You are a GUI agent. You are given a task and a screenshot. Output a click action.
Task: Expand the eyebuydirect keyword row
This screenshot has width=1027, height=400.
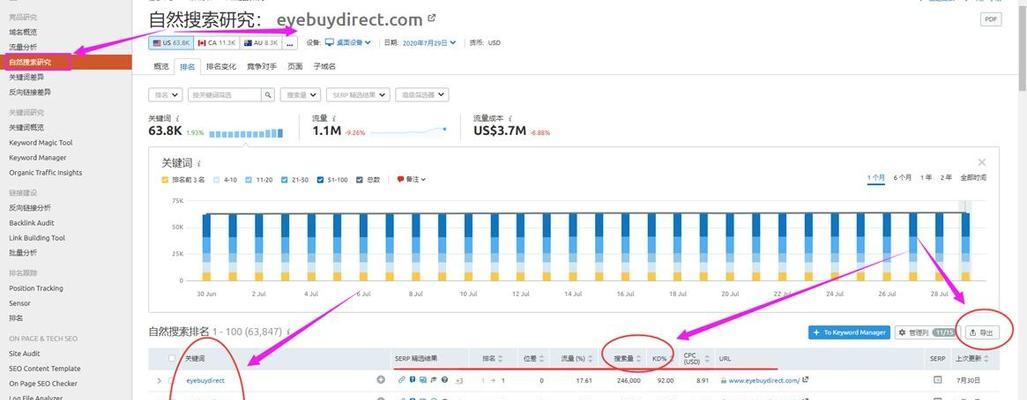[158, 380]
